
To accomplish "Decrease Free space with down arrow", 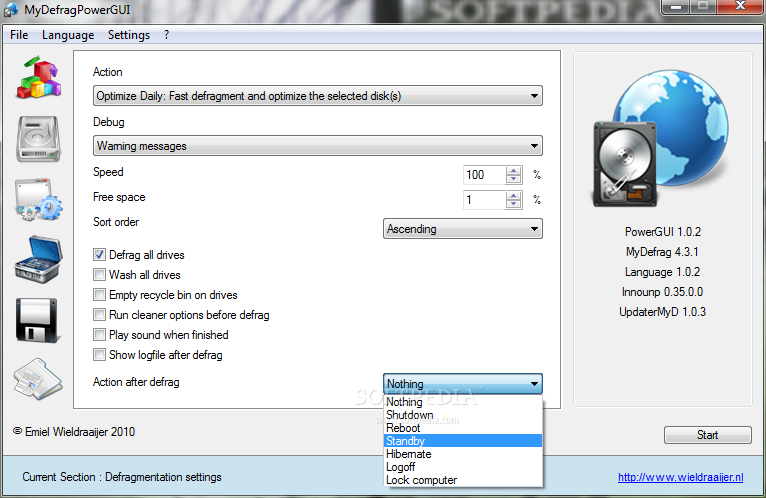I will pyautogui.click(x=513, y=204).
